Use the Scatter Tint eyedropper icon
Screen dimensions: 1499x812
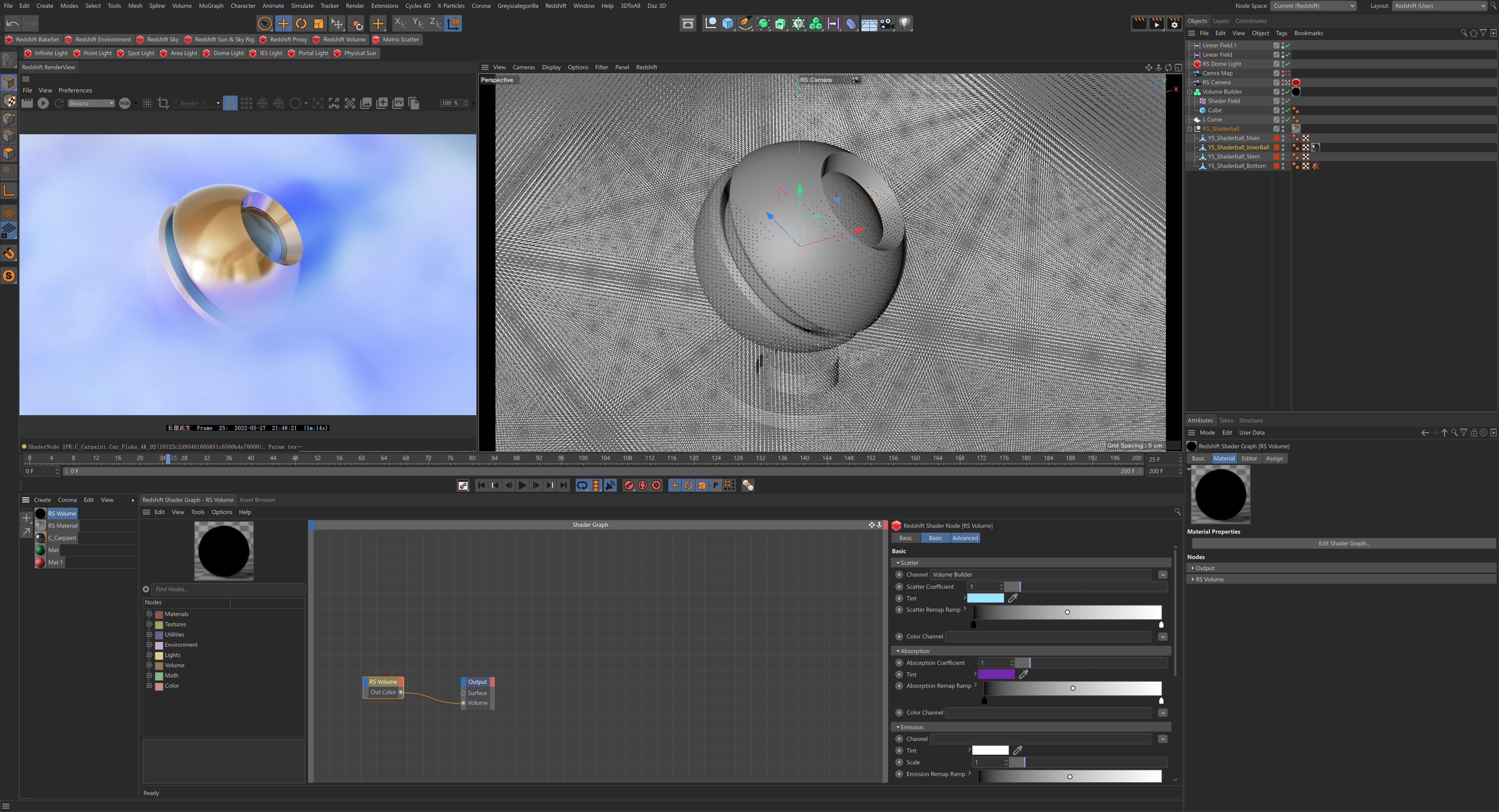(x=1013, y=598)
